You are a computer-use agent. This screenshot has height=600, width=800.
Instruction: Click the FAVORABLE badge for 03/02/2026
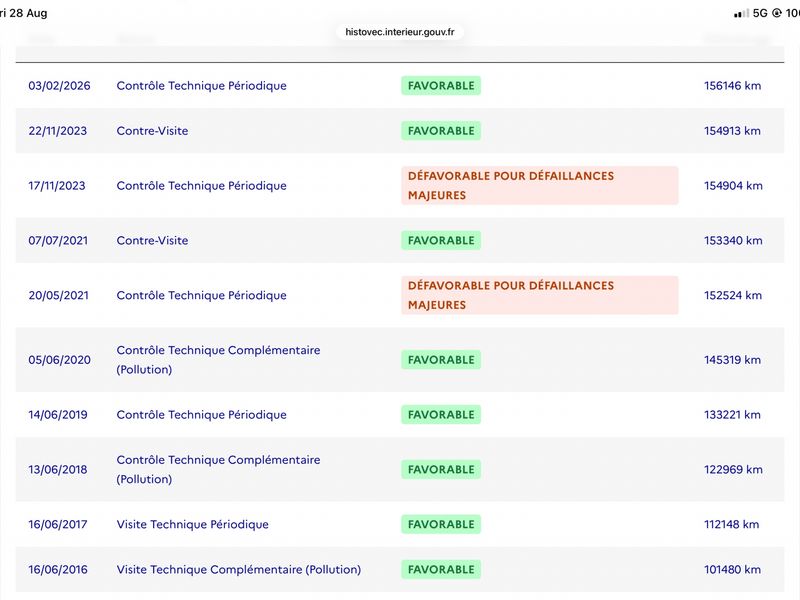(x=441, y=86)
